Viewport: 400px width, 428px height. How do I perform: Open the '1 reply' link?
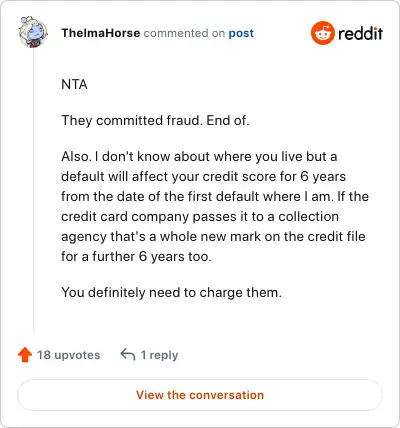coord(159,355)
